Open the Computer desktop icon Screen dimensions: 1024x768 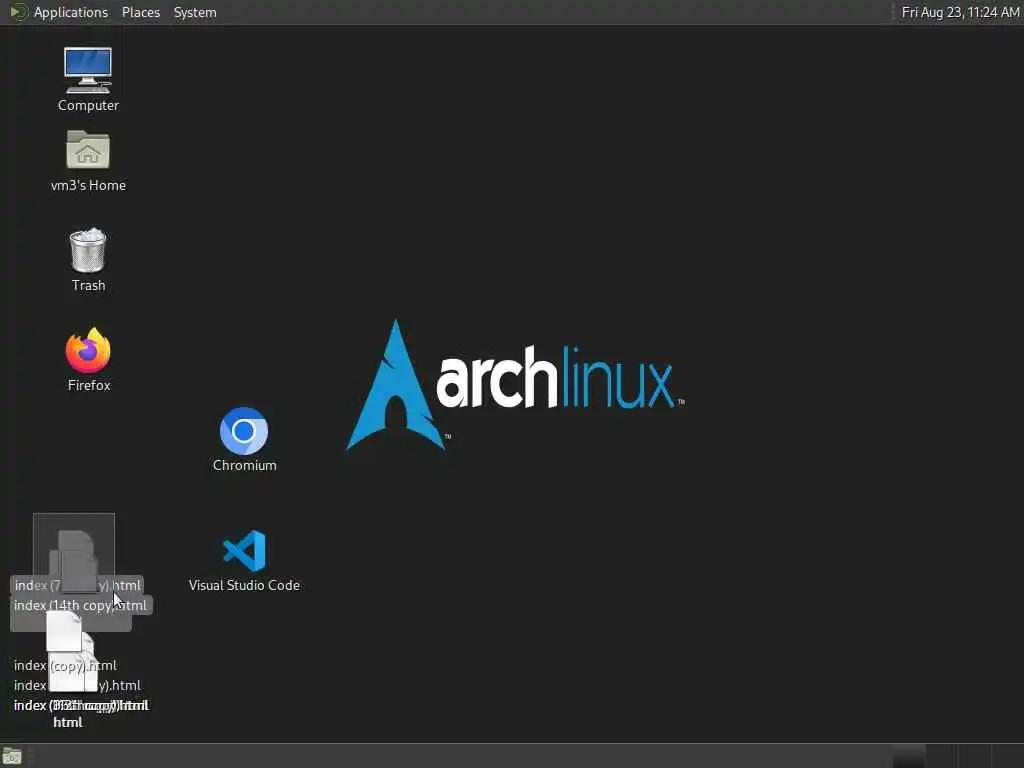[88, 71]
